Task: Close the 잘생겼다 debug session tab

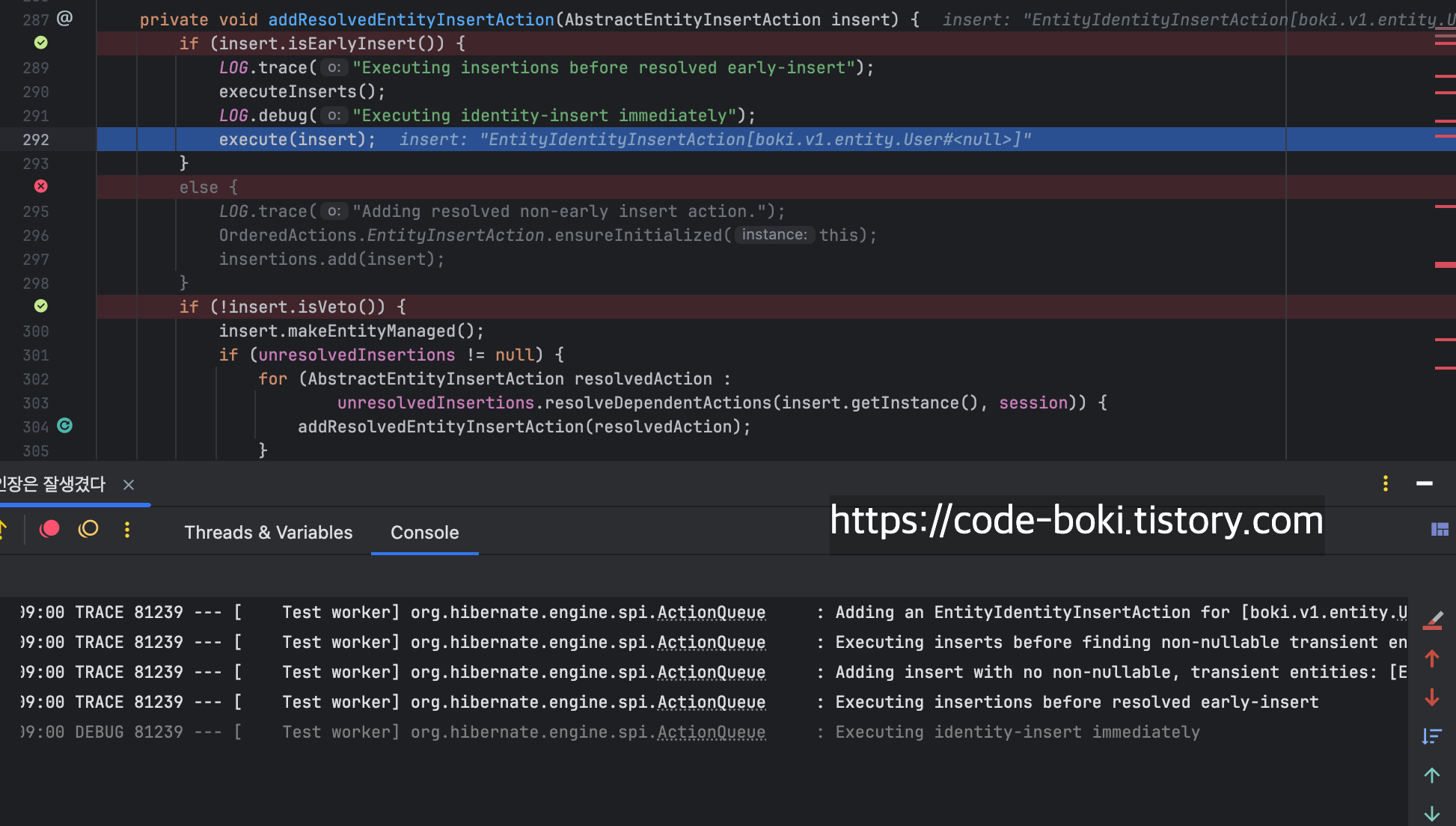Action: coord(129,485)
